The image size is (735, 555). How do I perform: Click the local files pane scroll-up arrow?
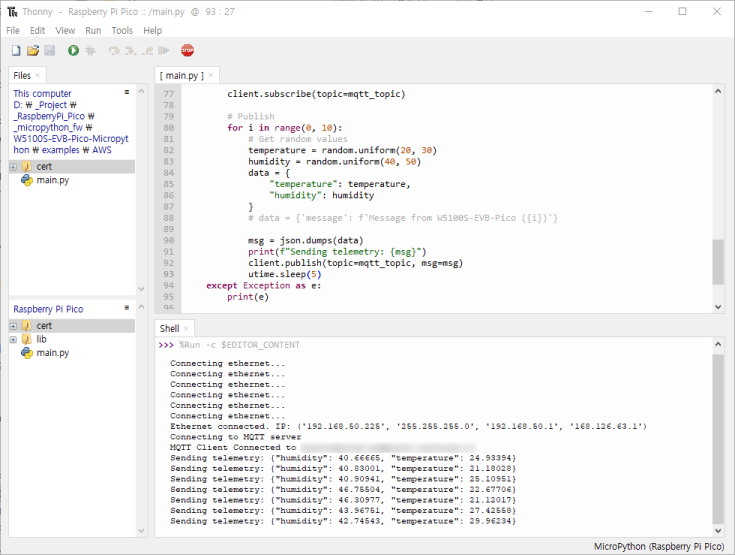tap(141, 91)
